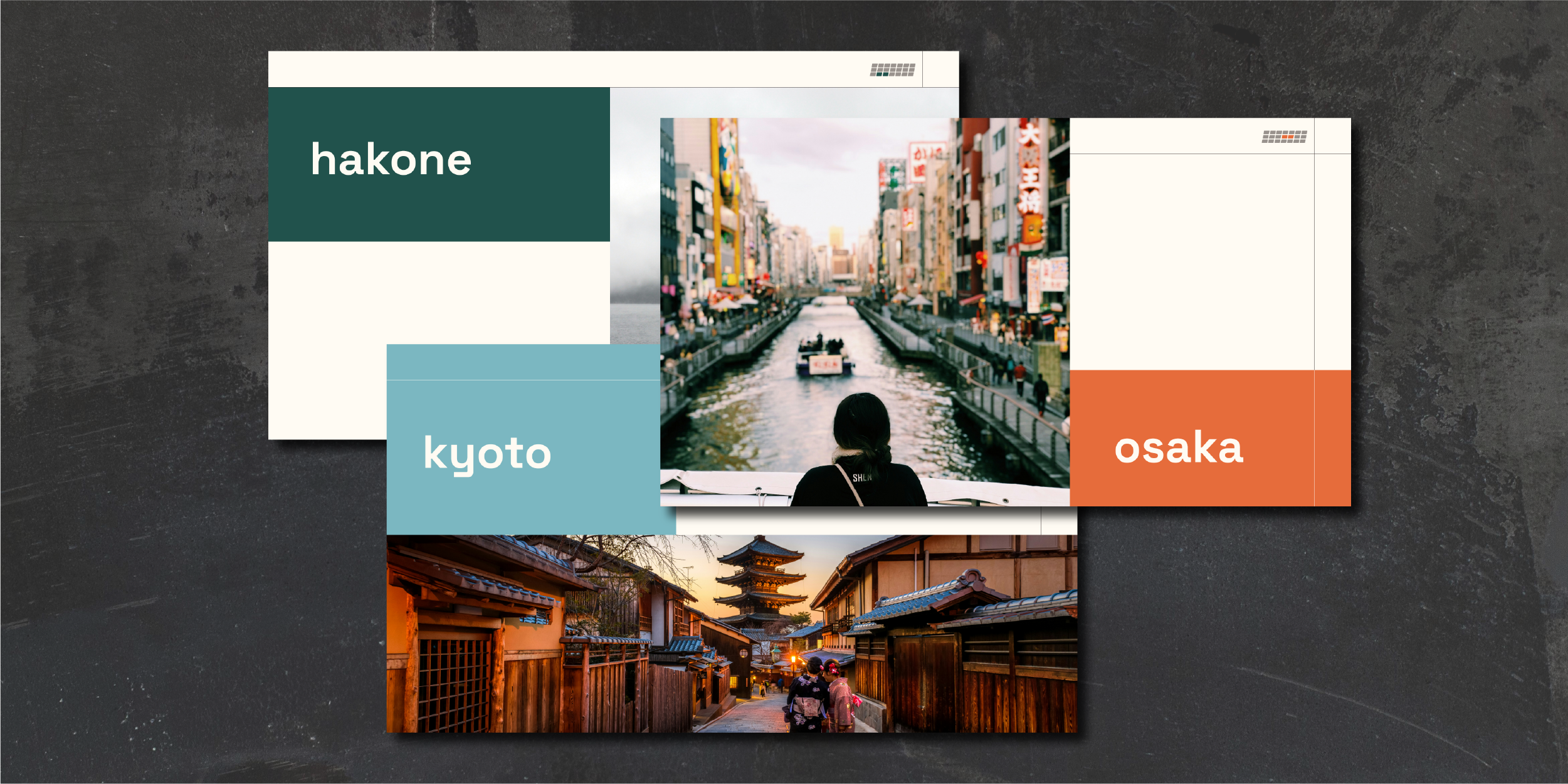The image size is (1568, 784).
Task: Click the grid logo icon on hakone slide
Action: [x=892, y=70]
